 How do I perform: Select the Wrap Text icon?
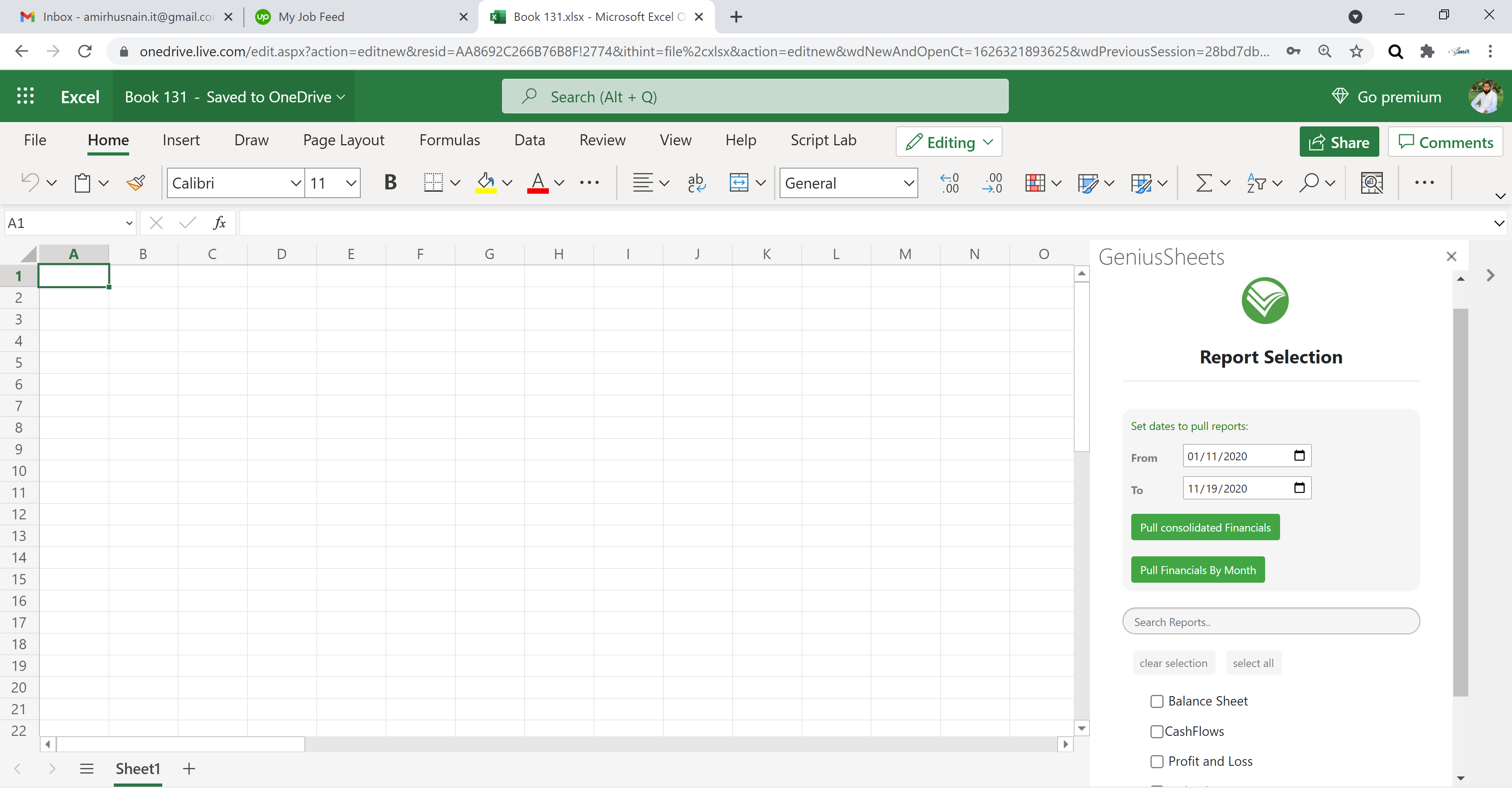coord(696,183)
